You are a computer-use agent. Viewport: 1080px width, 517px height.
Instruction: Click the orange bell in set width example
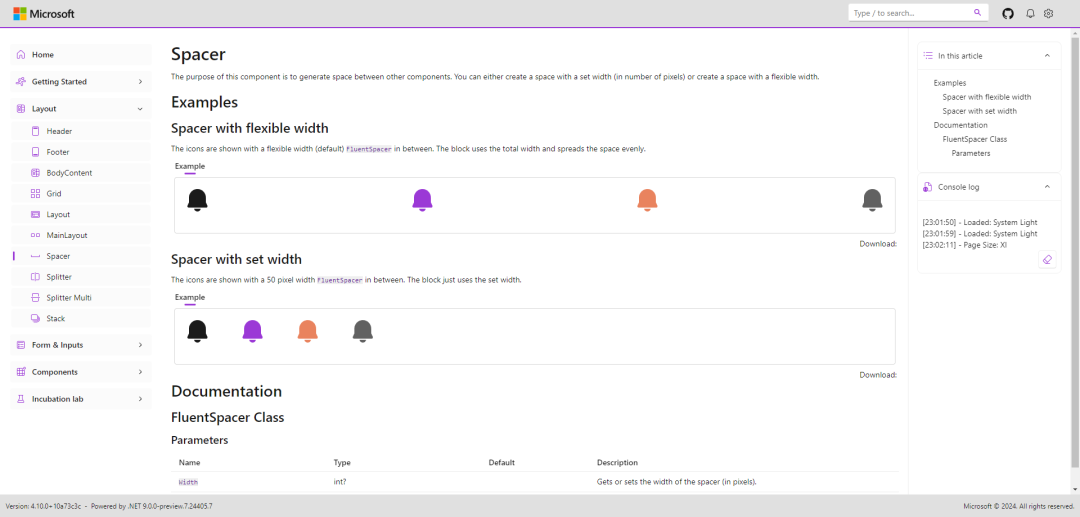(x=308, y=331)
